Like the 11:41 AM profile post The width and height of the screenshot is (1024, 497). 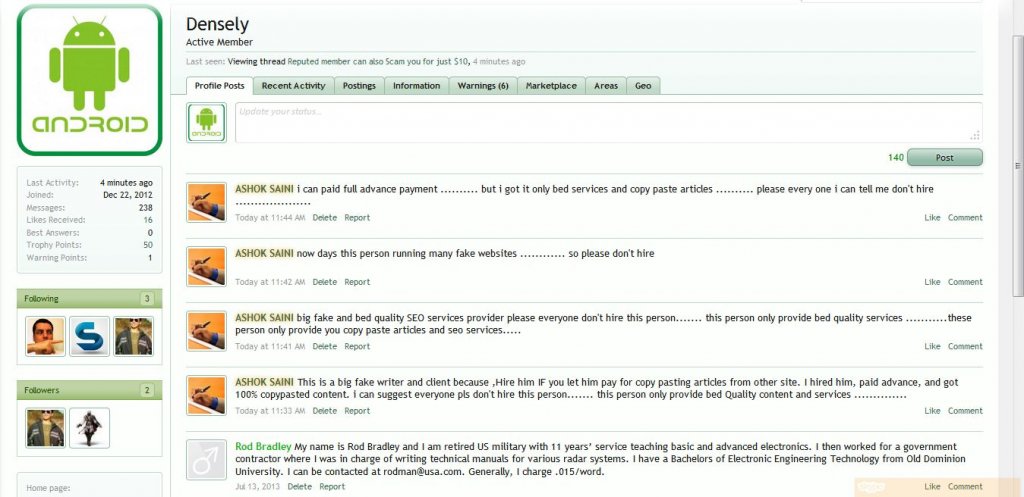932,346
